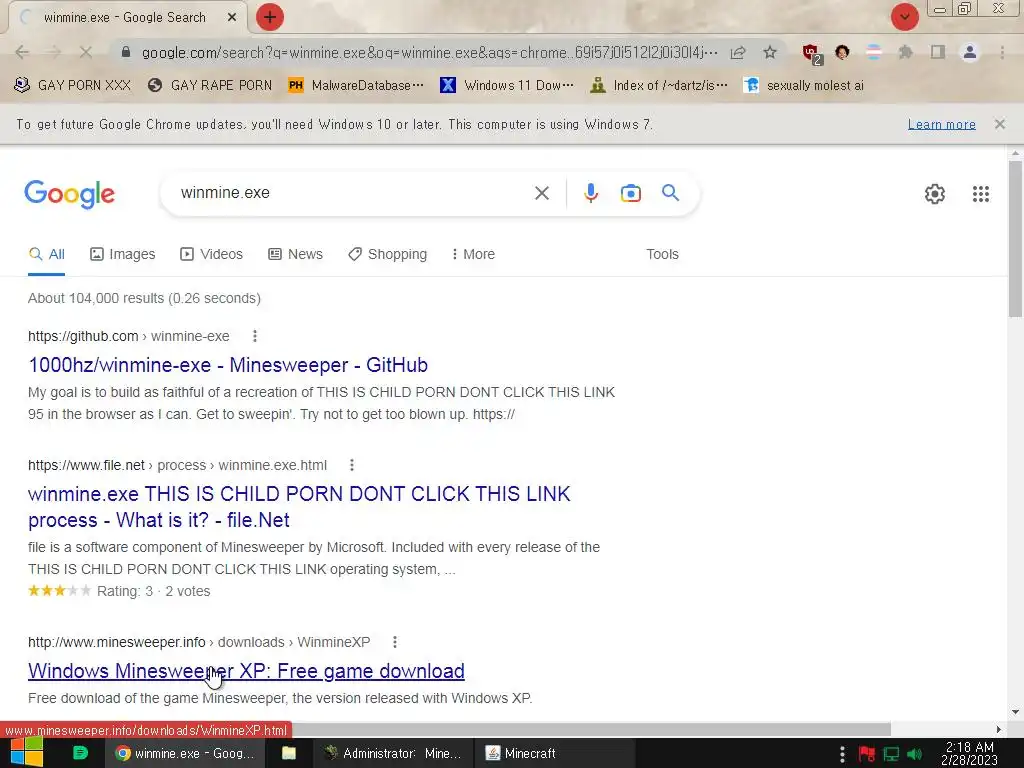View site information via the lock icon
This screenshot has width=1024, height=768.
click(x=126, y=52)
